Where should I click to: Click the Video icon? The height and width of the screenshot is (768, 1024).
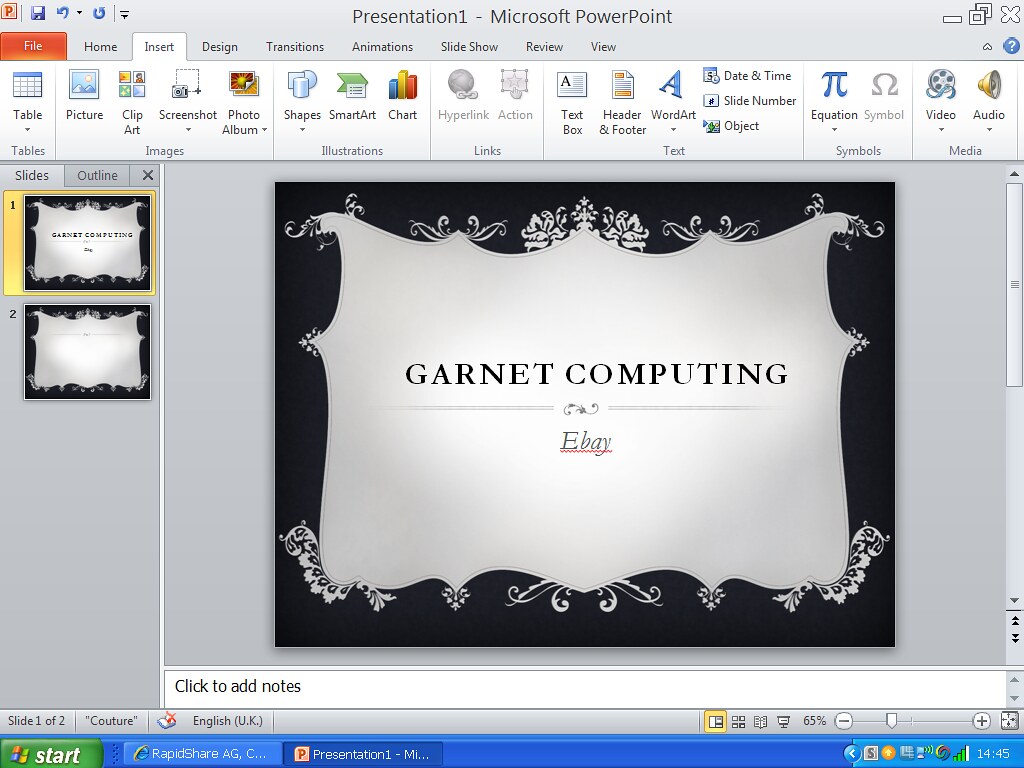pyautogui.click(x=940, y=85)
